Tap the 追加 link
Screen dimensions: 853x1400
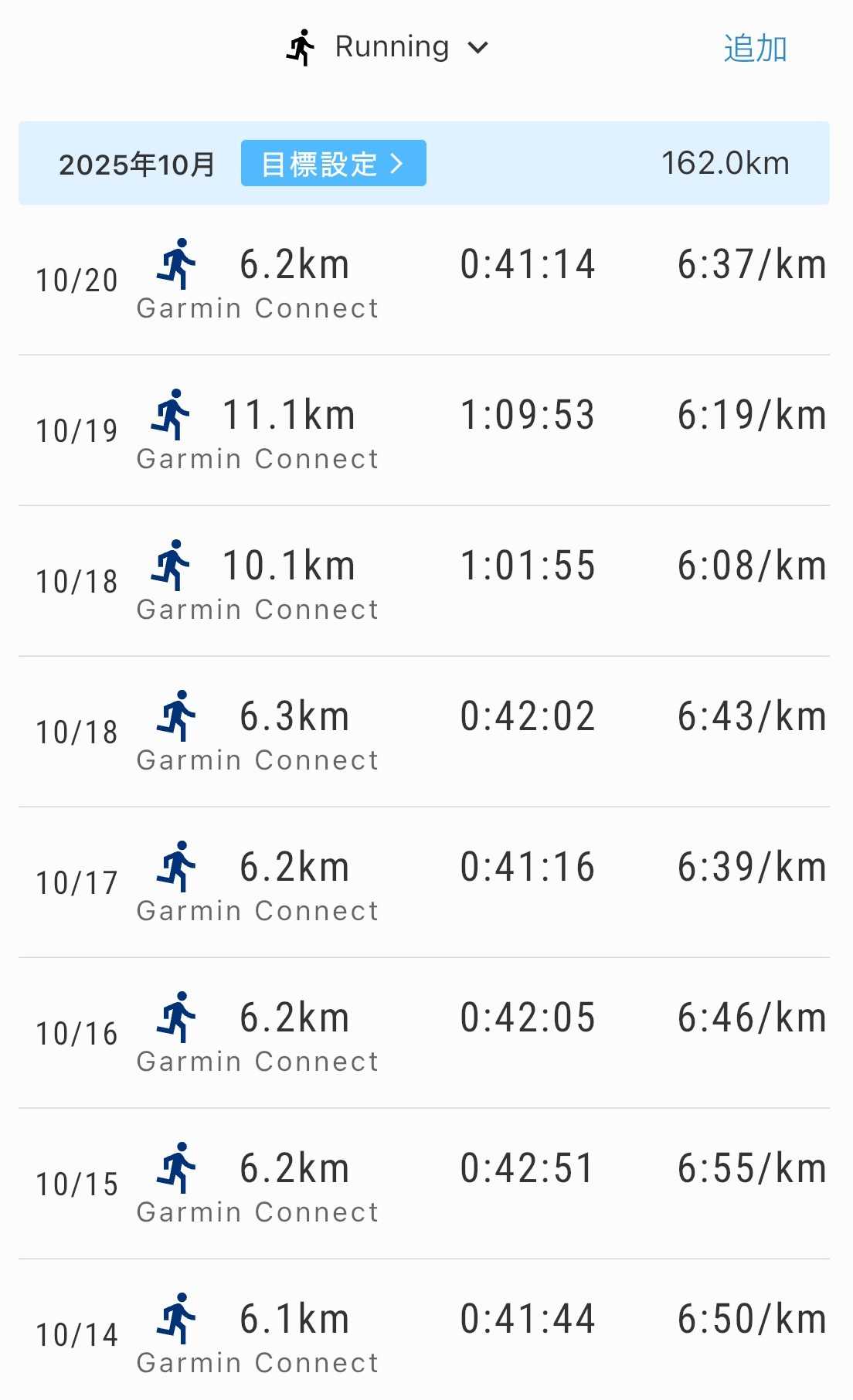coord(755,49)
